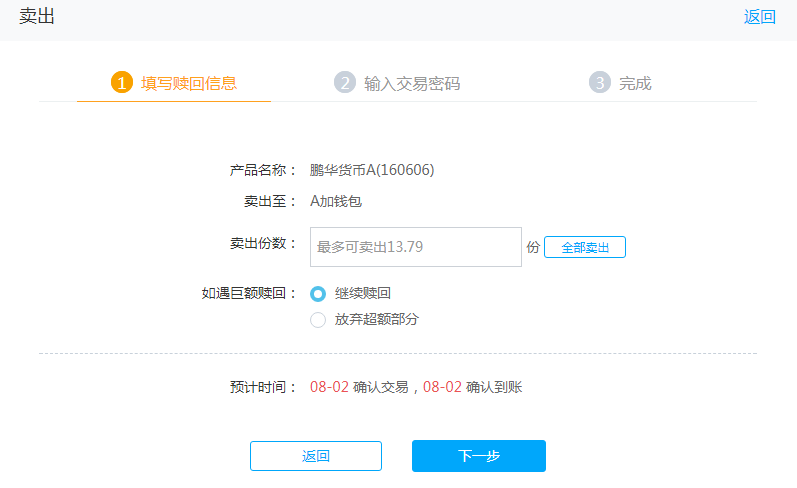Select the 完成 step label

(635, 83)
